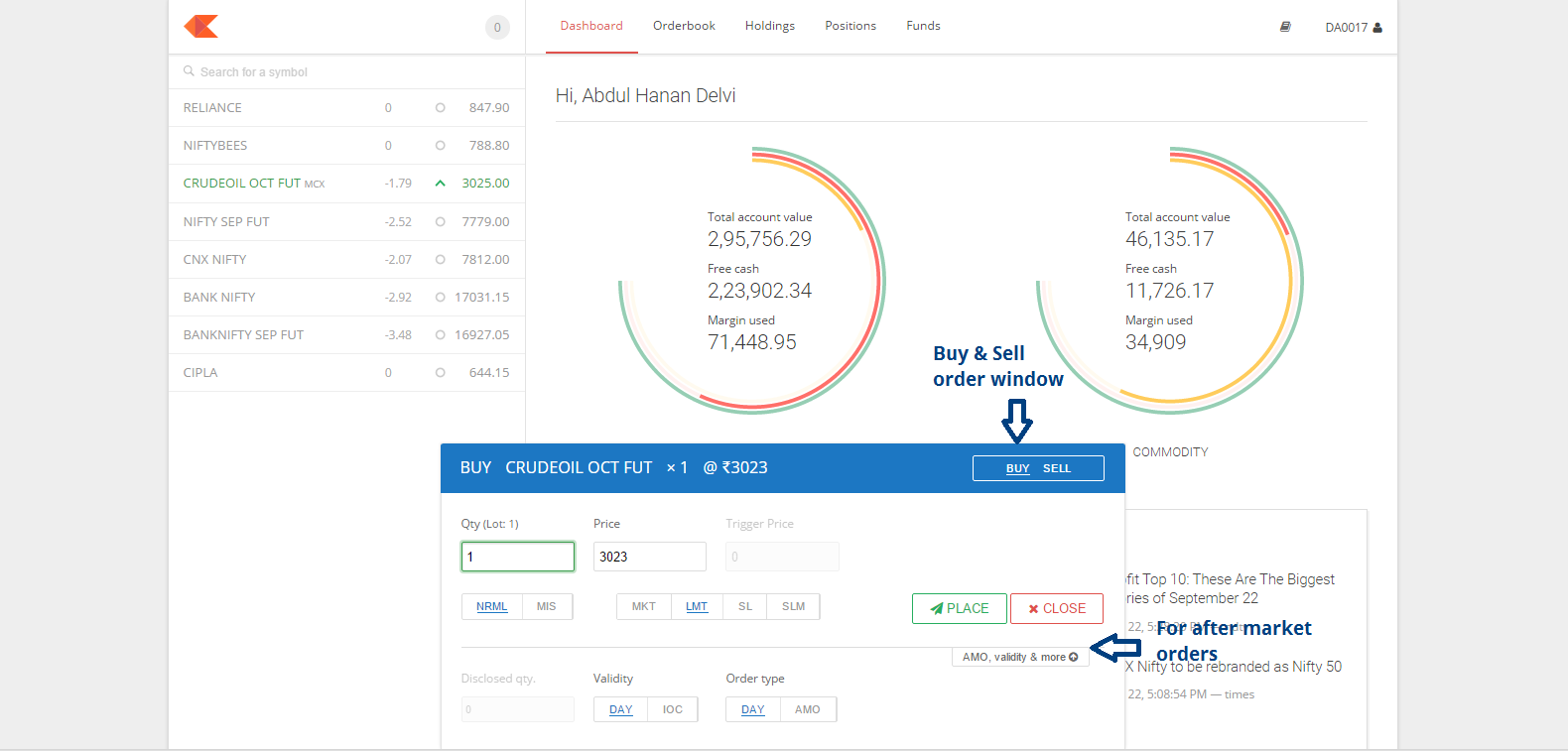Select BANKNIFTY SEP FUT in watchlist
Screen dimensions: 1568x751
(346, 335)
